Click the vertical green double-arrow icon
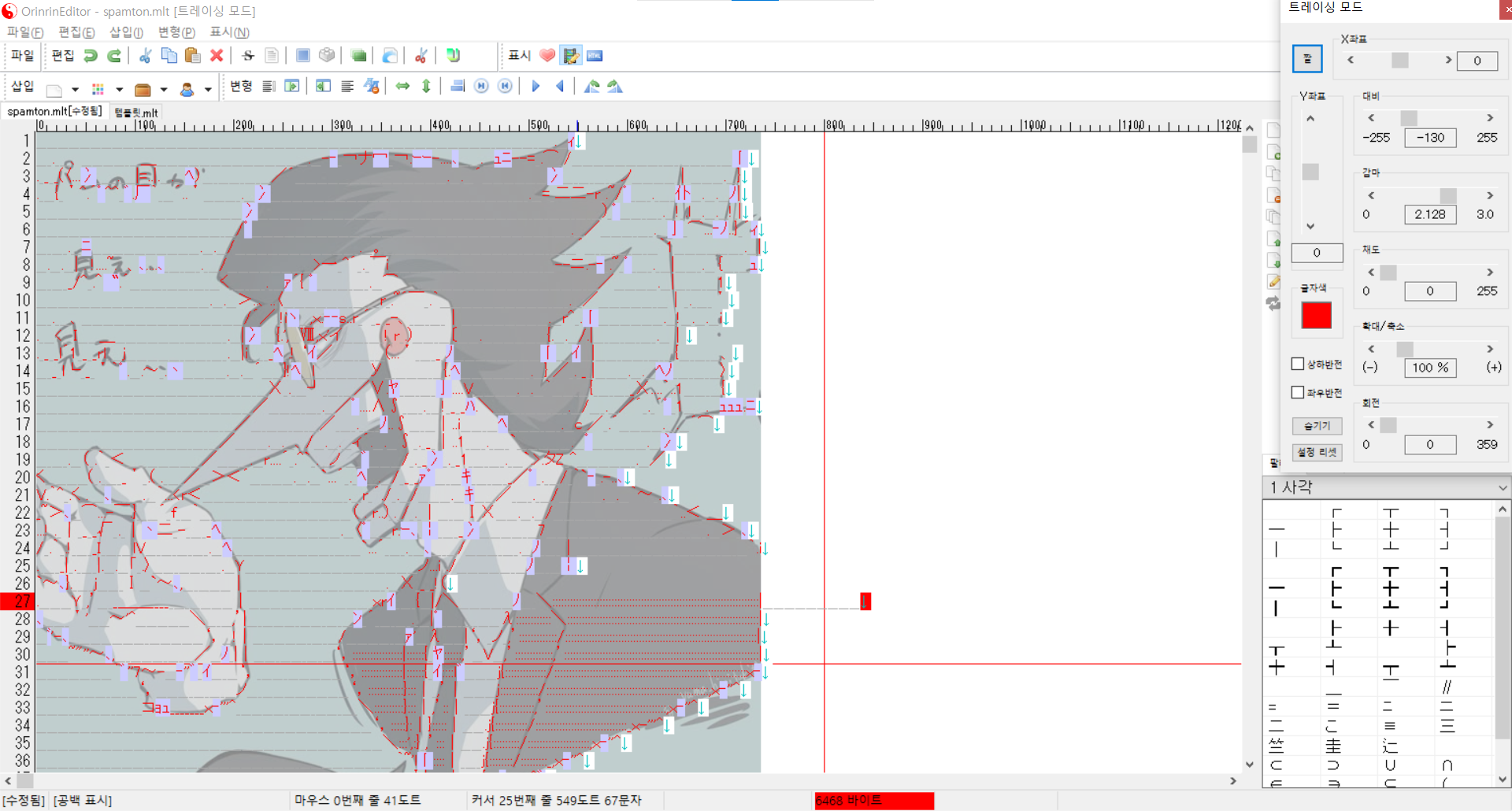The width and height of the screenshot is (1512, 811). point(426,86)
